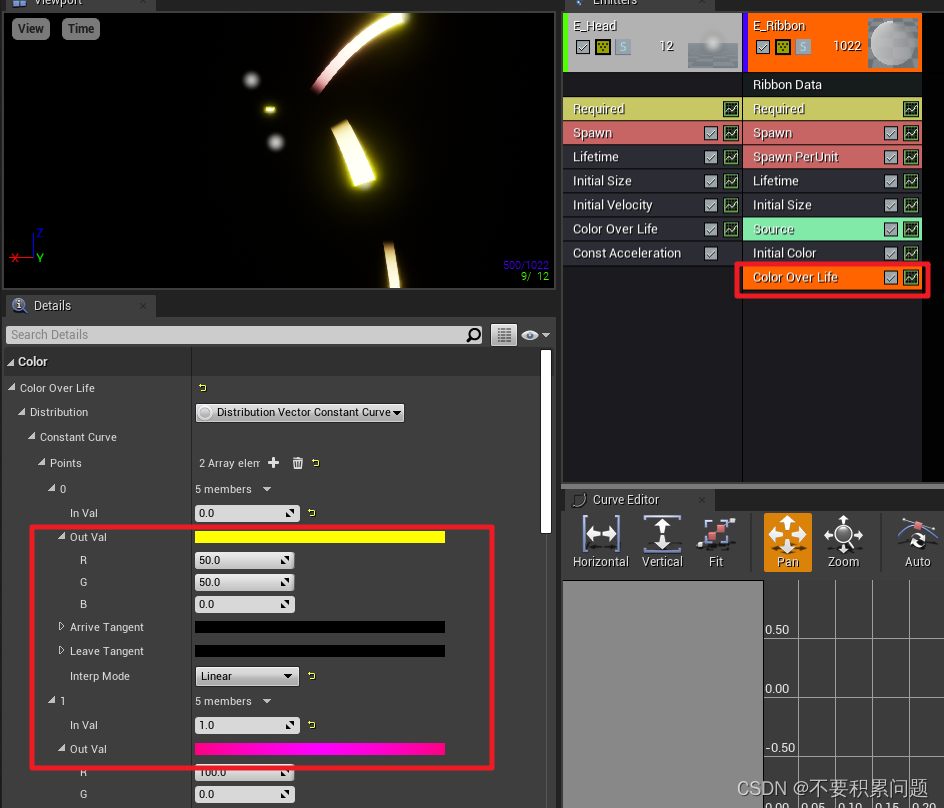Open property matrix grid view button
944x808 pixels.
504,335
